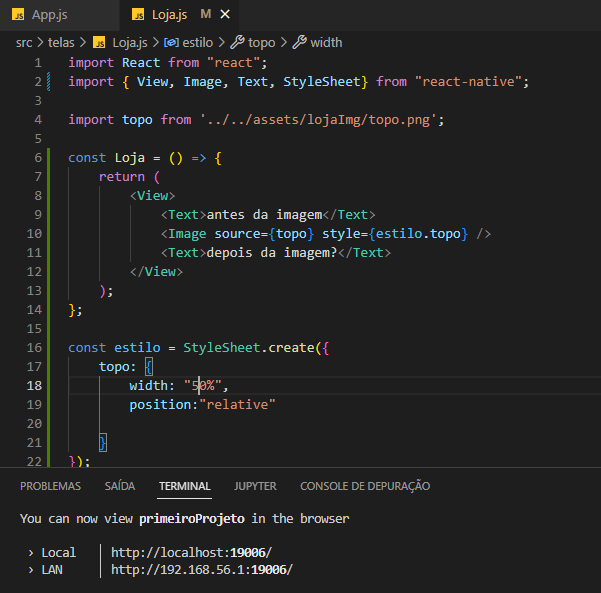Open the LAN 192.168.56.1:19006 link
Viewport: 601px width, 593px height.
coord(202,570)
